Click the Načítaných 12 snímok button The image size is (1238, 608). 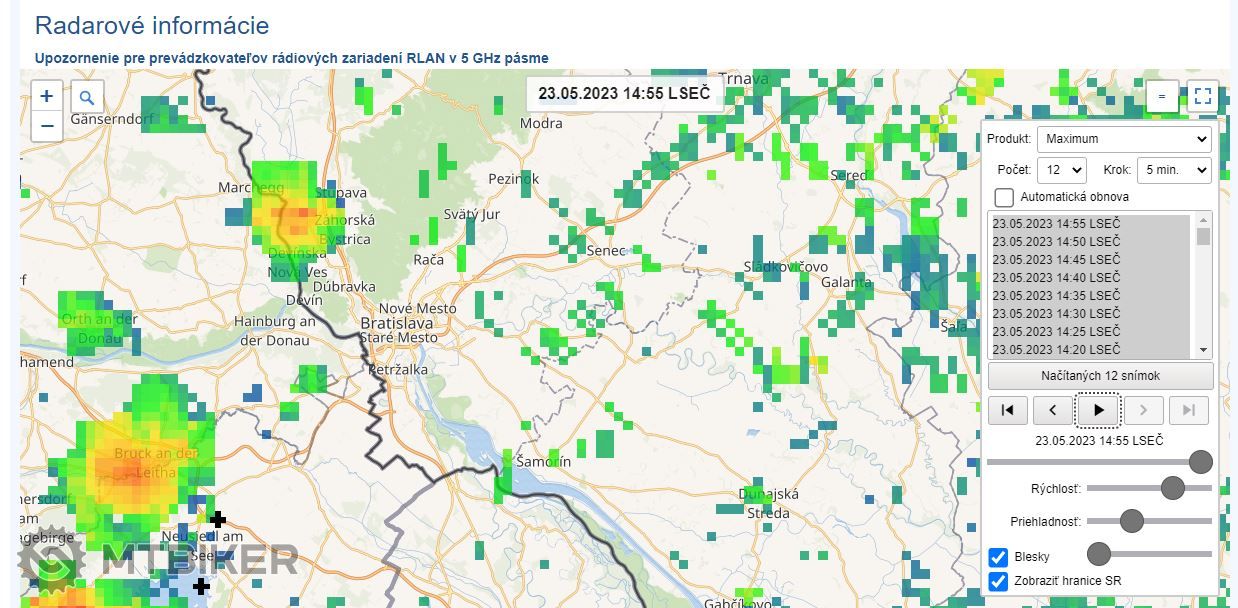(1100, 376)
